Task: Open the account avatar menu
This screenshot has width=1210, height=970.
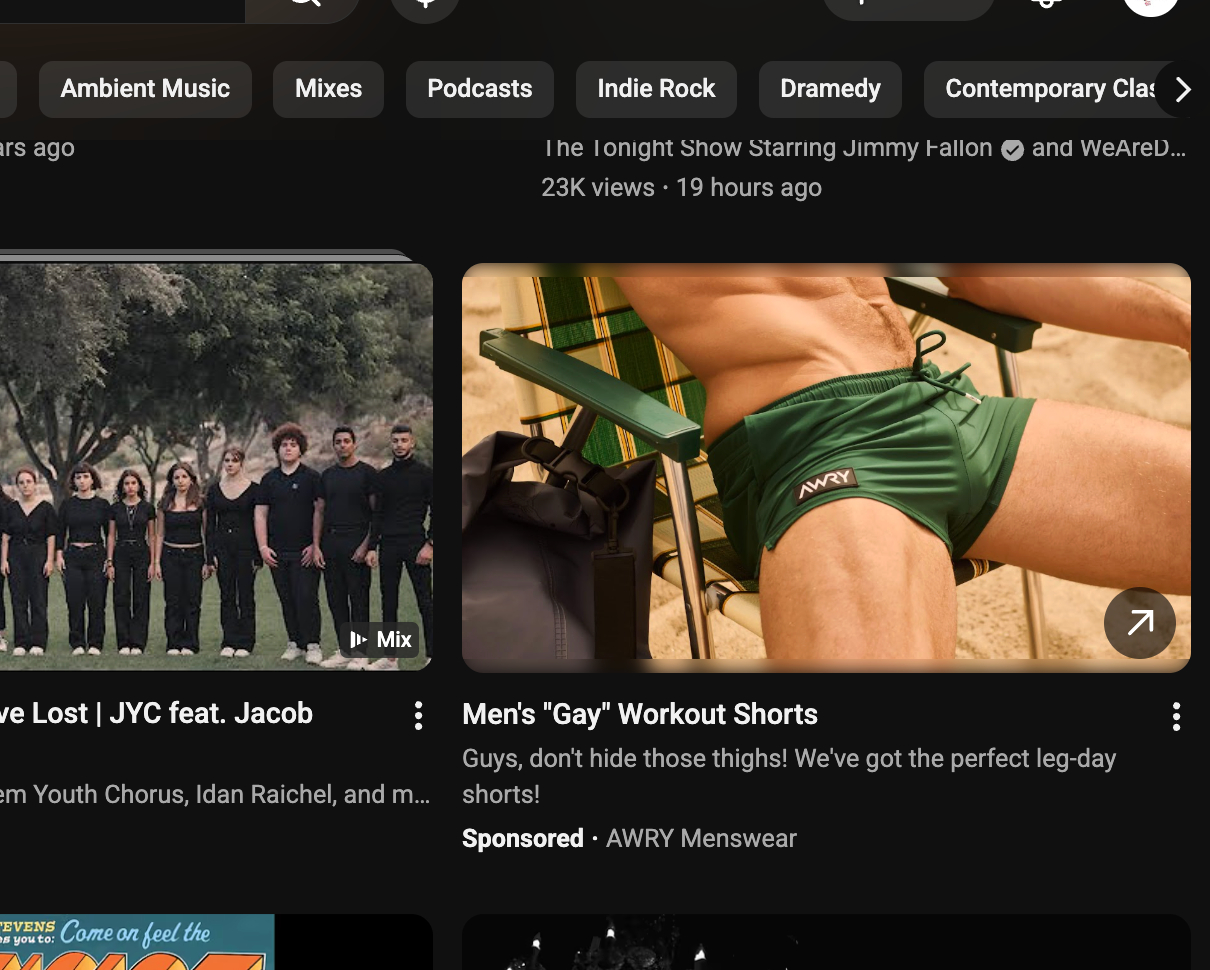Action: 1150,5
